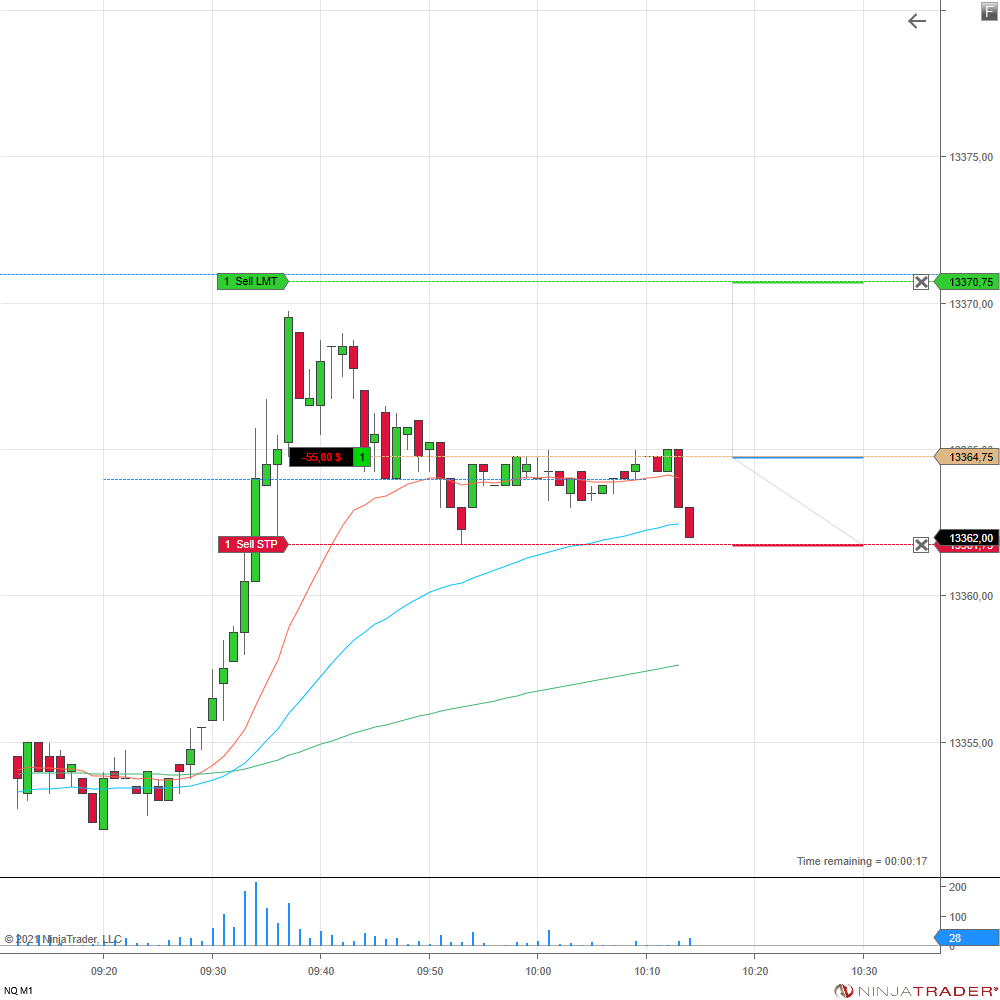Image resolution: width=1000 pixels, height=1000 pixels.
Task: Click the -55,00 $ position PnL label
Action: click(x=321, y=457)
